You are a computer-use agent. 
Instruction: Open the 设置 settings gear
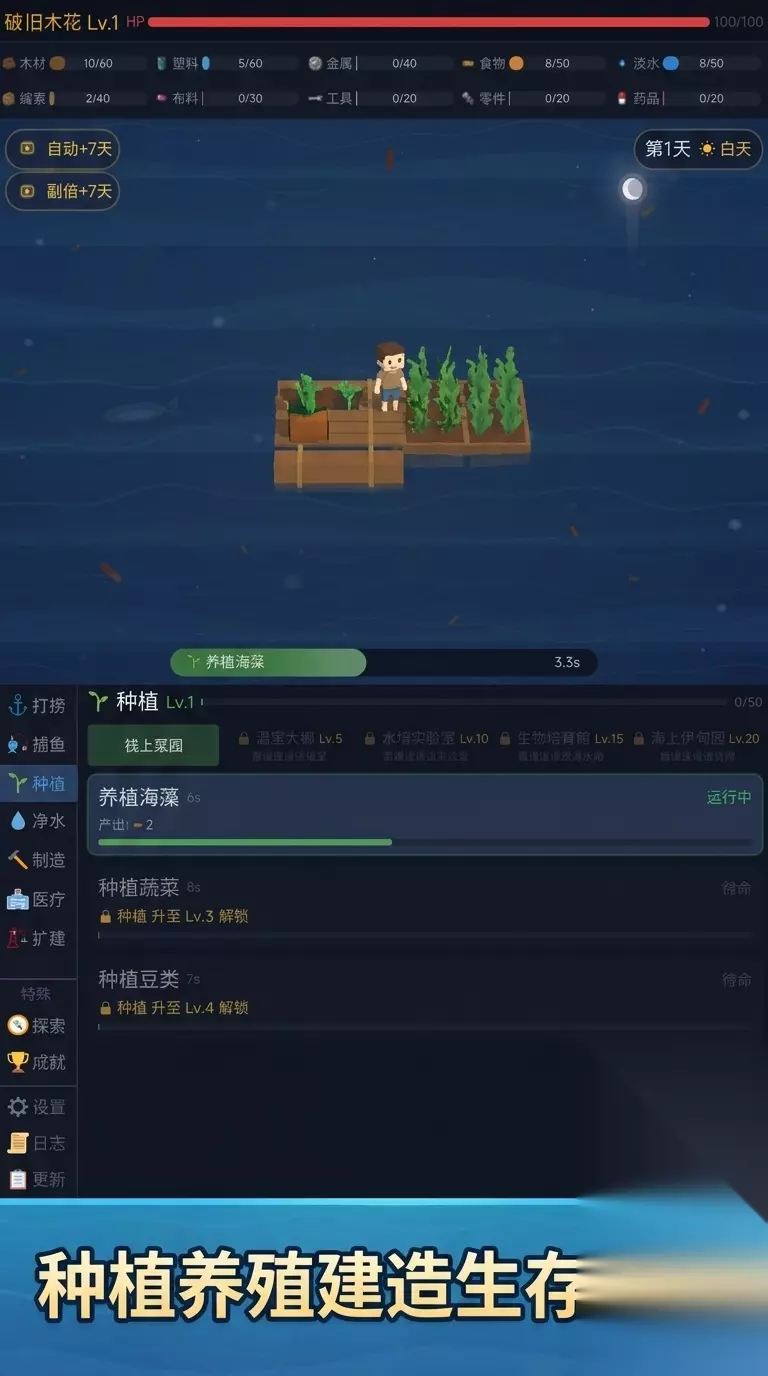tap(38, 1107)
